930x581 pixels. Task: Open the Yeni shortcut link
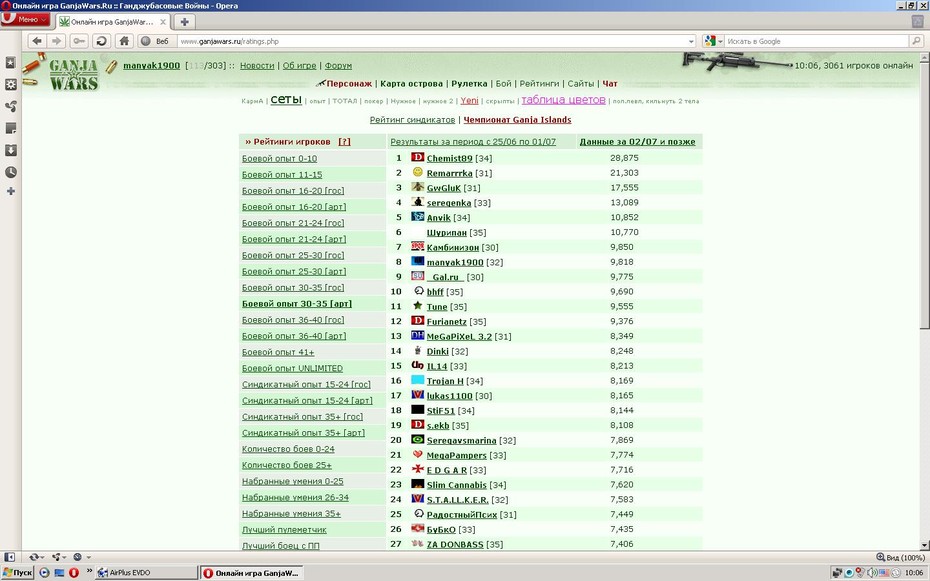pos(469,100)
